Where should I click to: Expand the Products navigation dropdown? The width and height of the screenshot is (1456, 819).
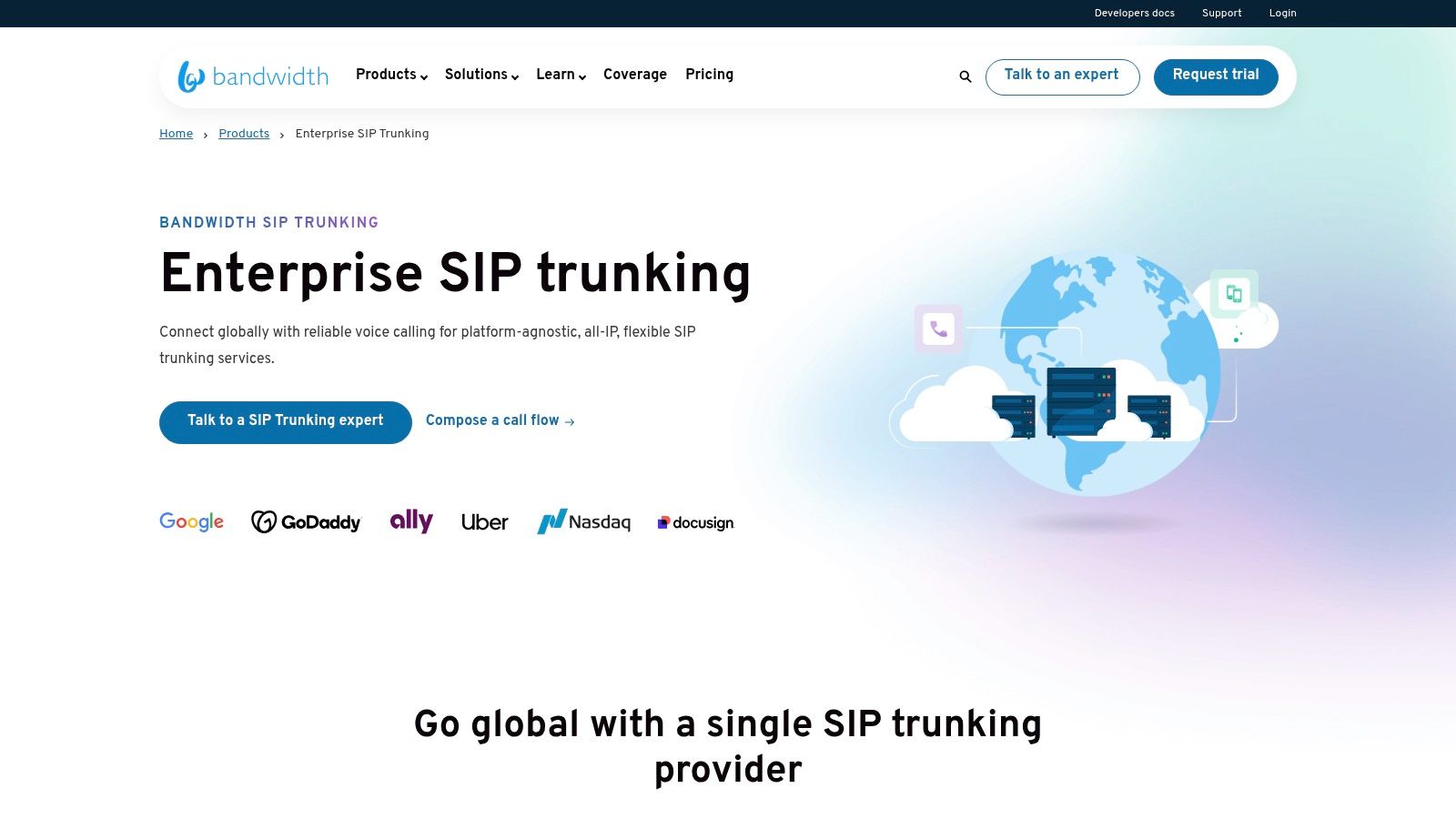(x=390, y=75)
